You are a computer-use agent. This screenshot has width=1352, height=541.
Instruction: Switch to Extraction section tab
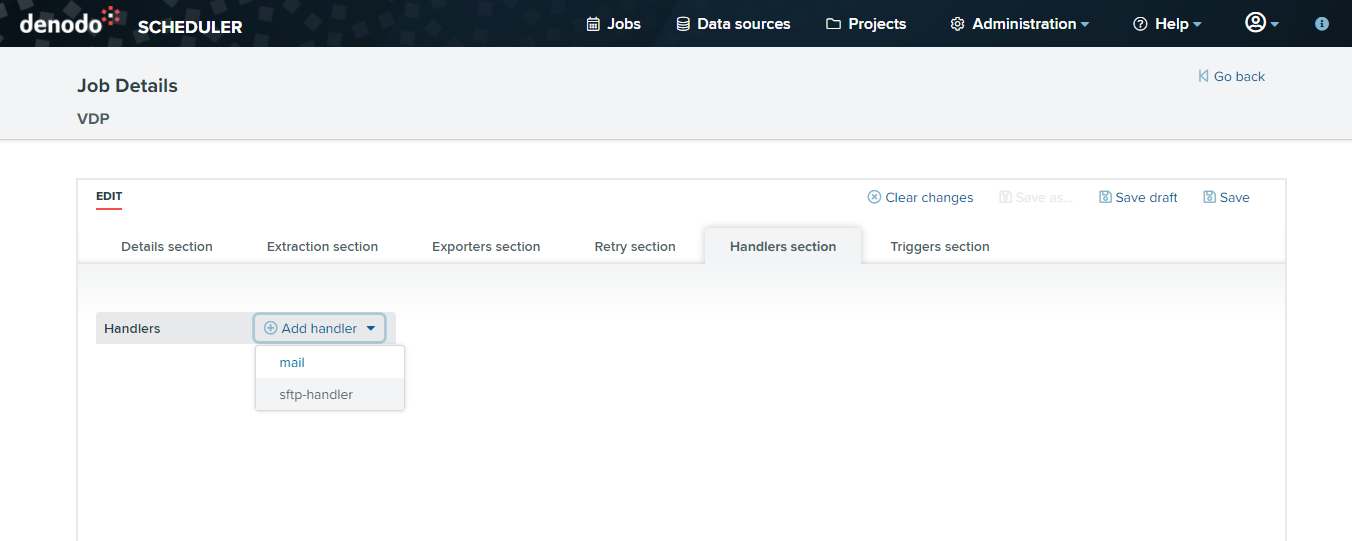click(x=322, y=246)
